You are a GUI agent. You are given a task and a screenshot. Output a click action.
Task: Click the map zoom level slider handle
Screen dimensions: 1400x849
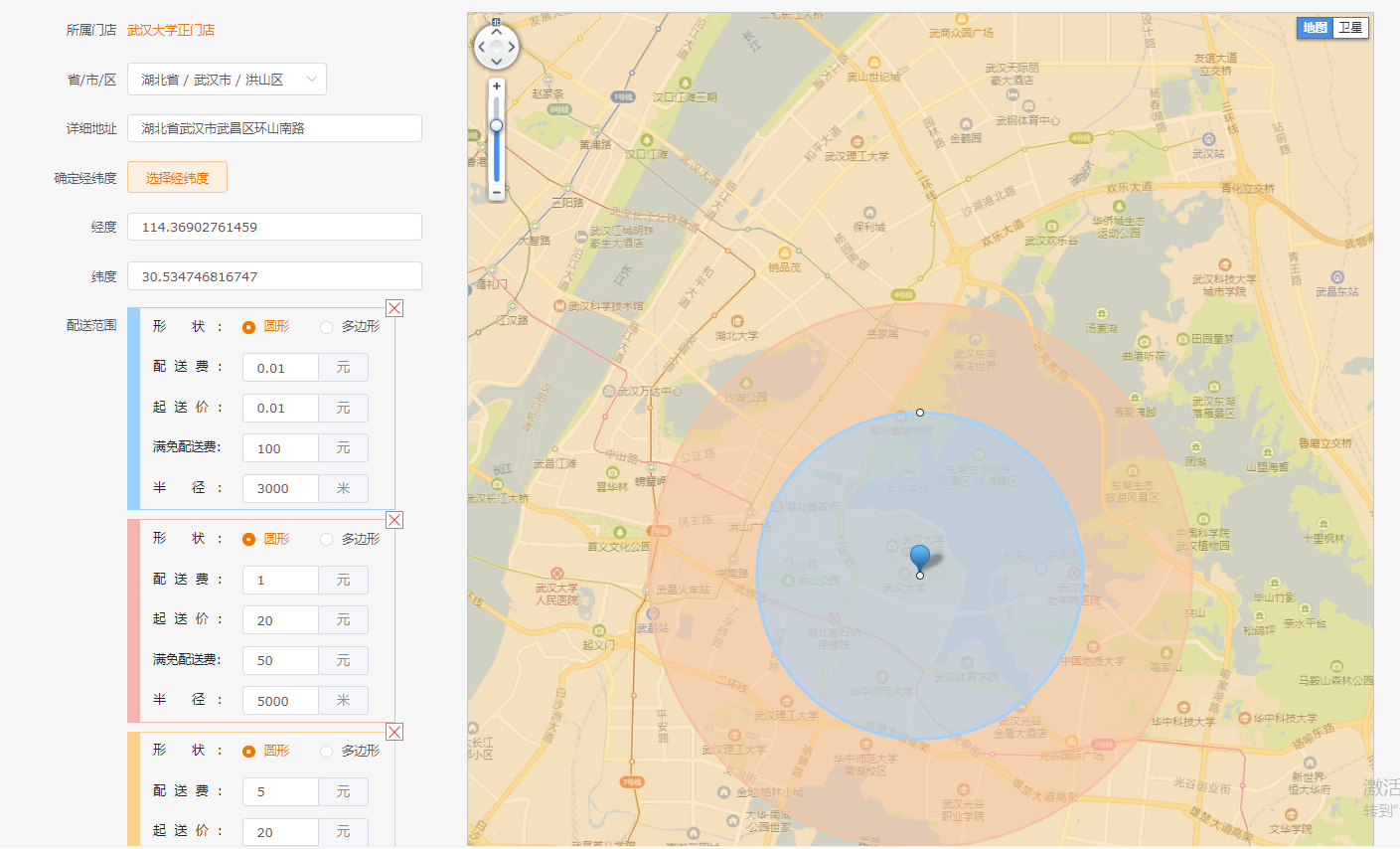(x=497, y=125)
